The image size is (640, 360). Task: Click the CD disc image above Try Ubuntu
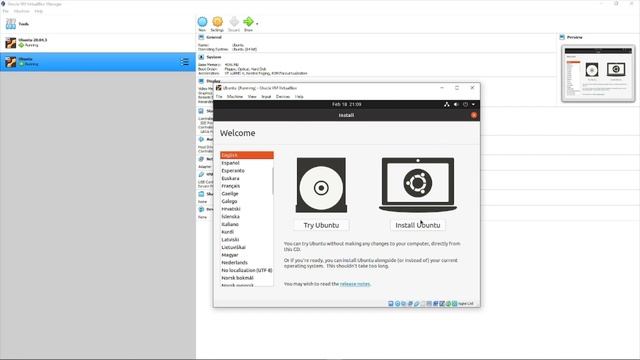(x=321, y=185)
